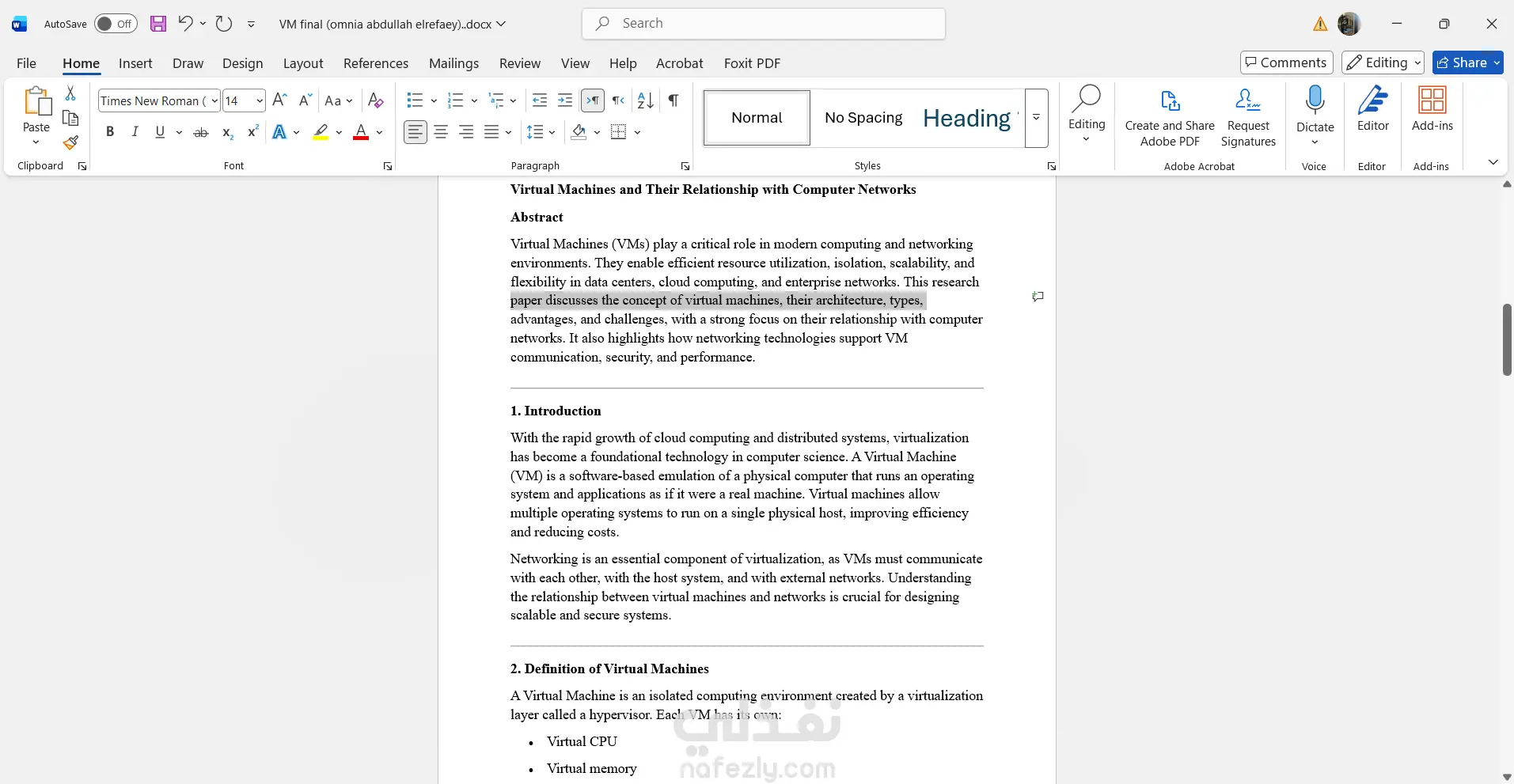
Task: Click the Paste clipboard icon
Action: click(36, 101)
